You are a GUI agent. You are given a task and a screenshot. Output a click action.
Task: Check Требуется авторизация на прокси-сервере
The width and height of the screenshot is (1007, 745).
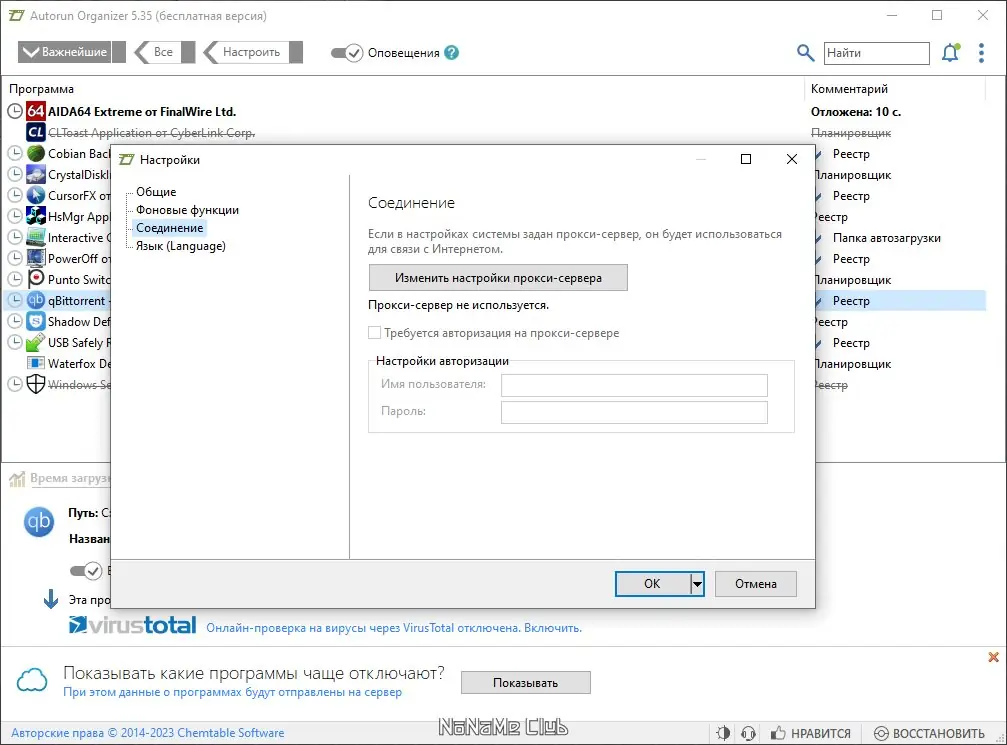(374, 333)
